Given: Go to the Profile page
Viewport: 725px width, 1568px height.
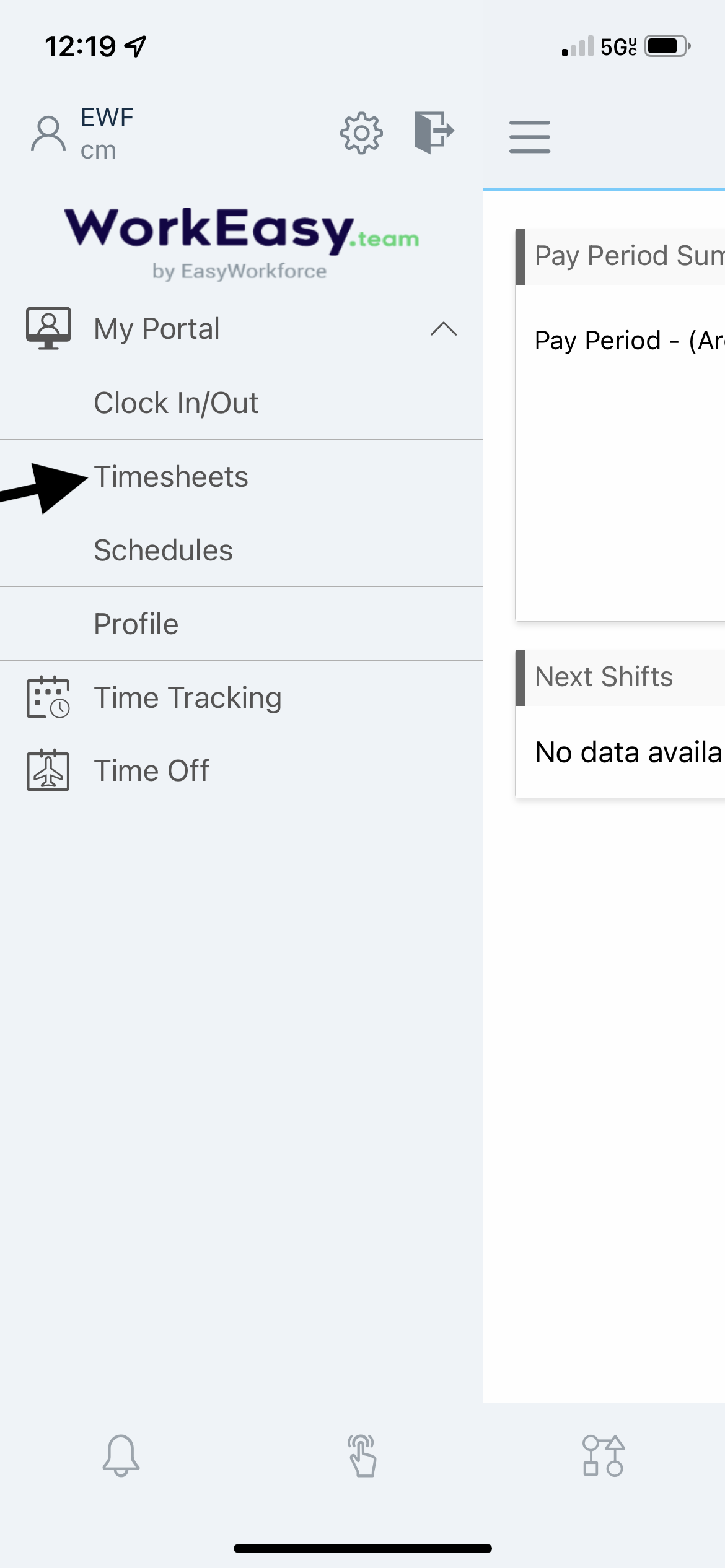Looking at the screenshot, I should [x=135, y=623].
